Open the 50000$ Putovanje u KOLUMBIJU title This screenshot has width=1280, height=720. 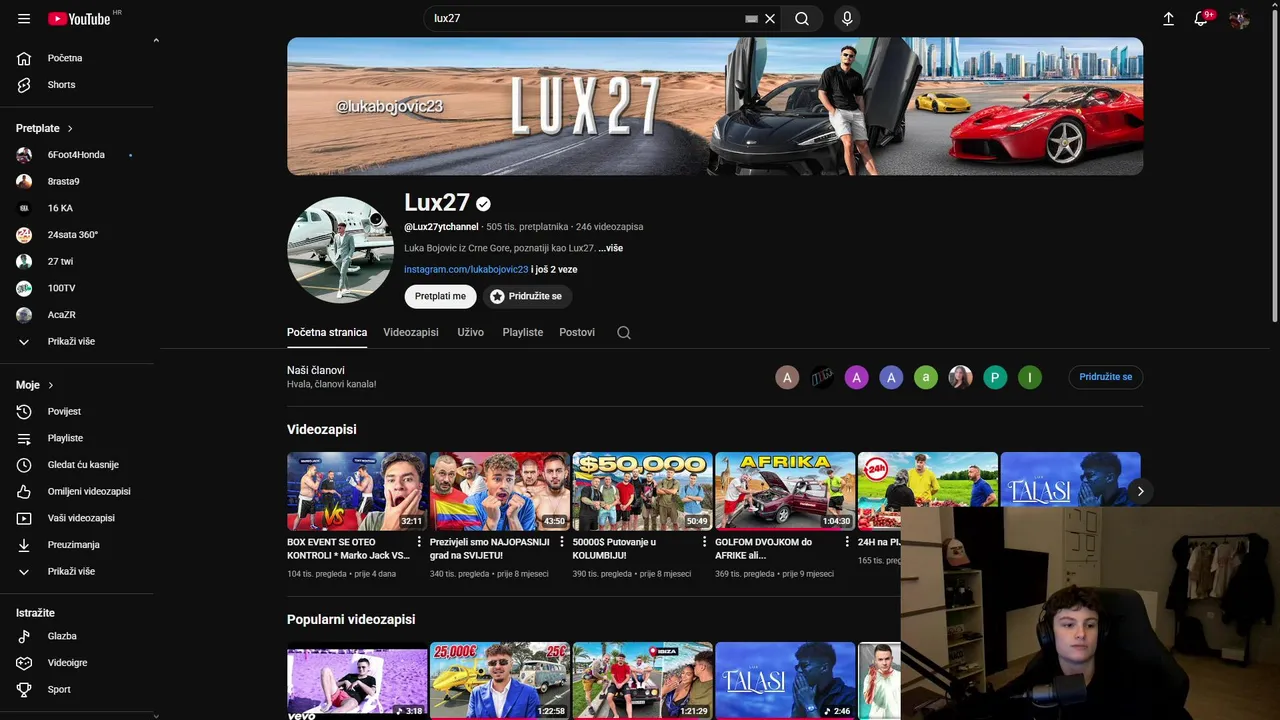click(615, 548)
